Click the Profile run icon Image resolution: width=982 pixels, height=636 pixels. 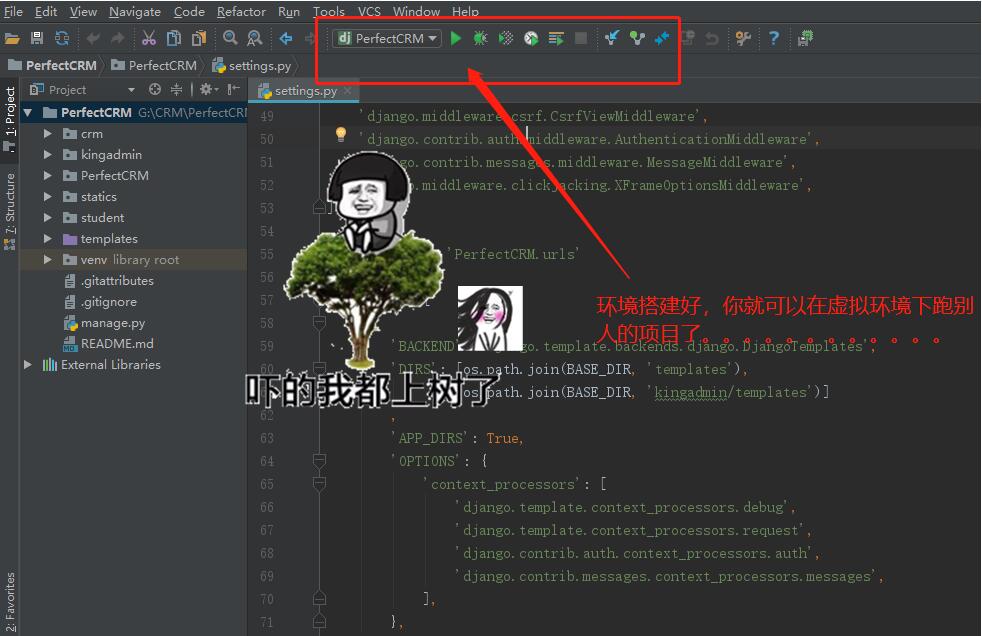point(530,38)
